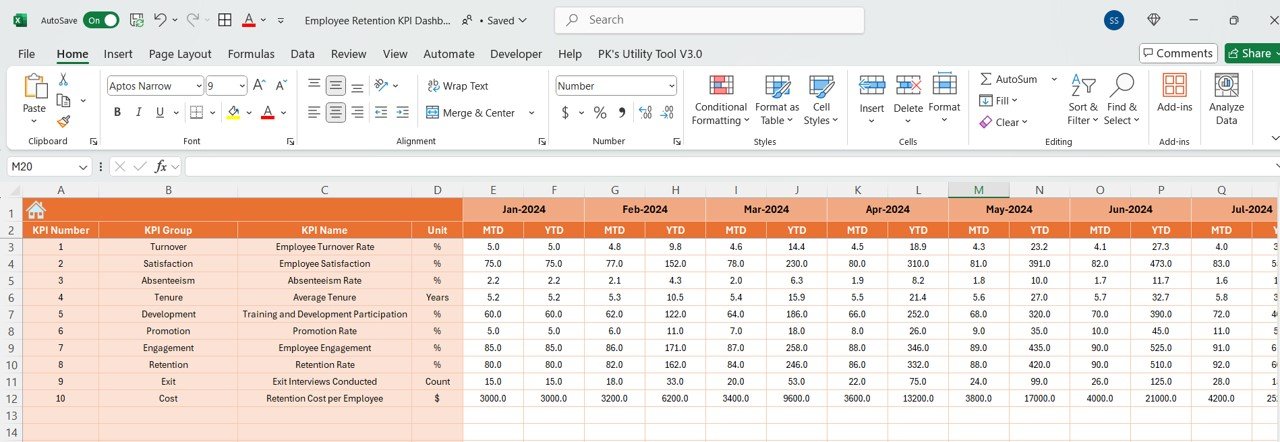Open the Formulas ribbon tab

(x=251, y=54)
